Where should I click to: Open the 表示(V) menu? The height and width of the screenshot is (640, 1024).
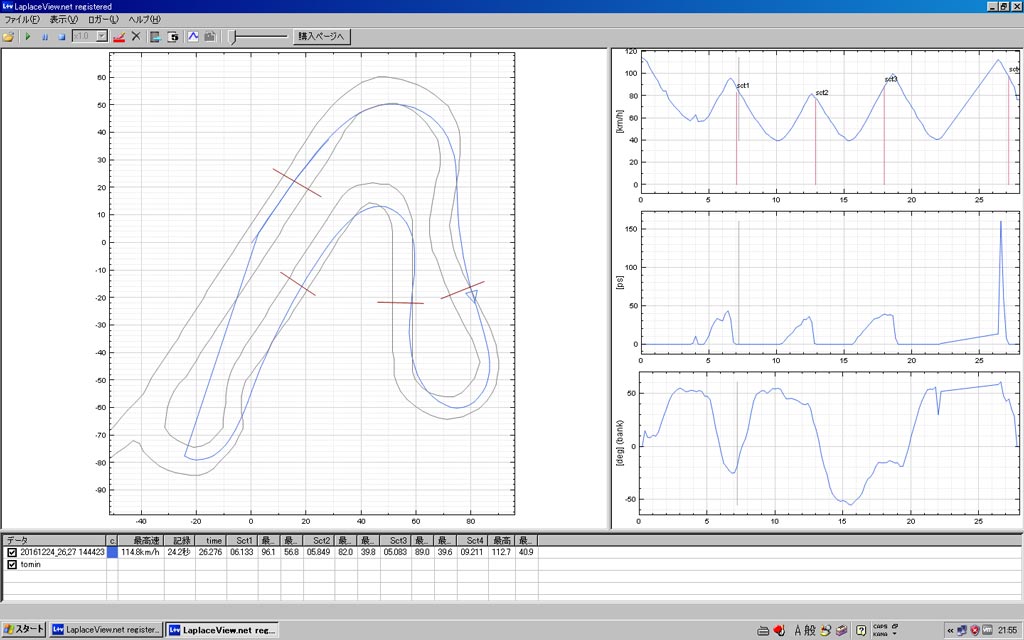(63, 20)
